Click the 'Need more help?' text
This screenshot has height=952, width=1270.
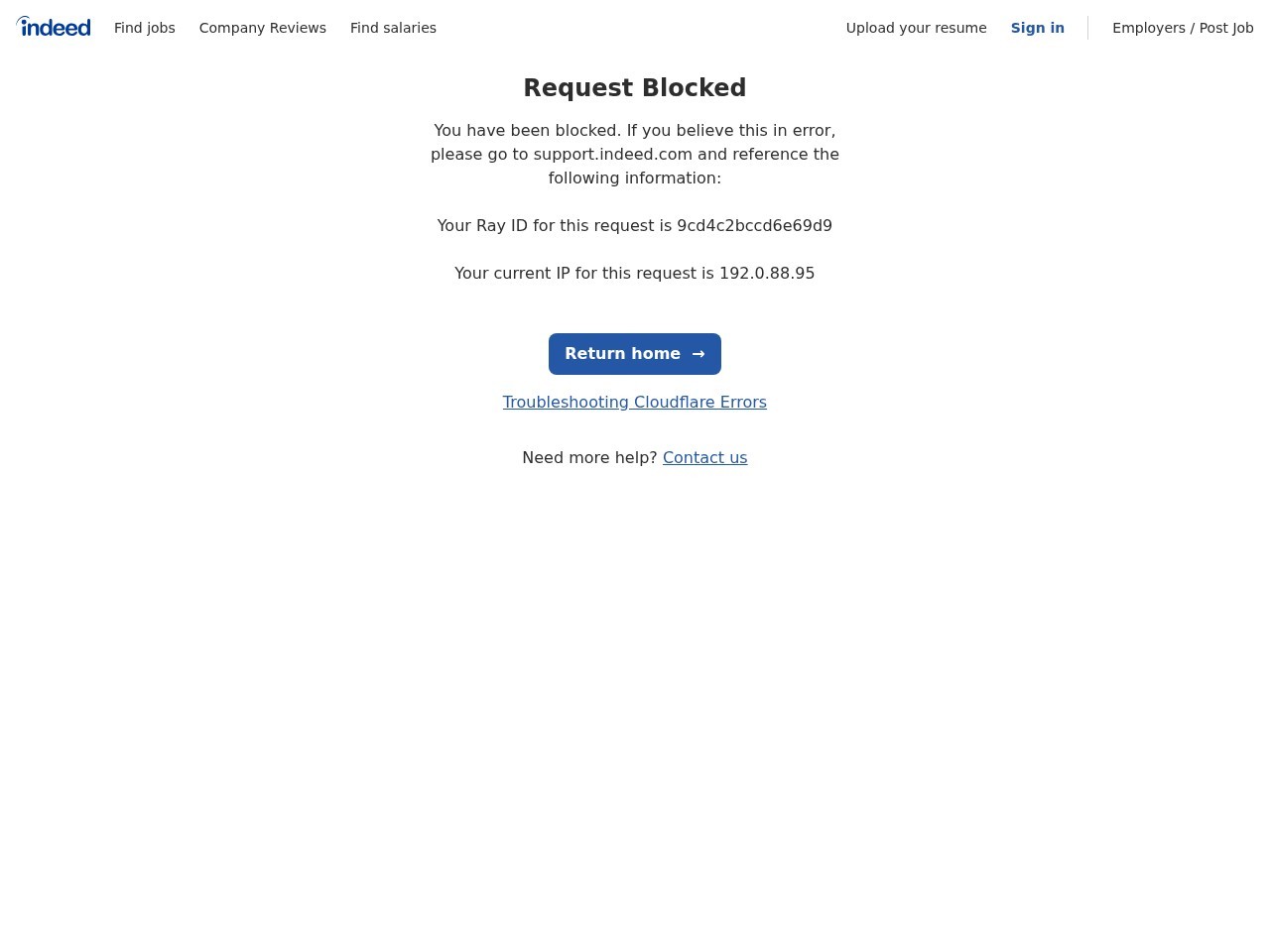(589, 457)
